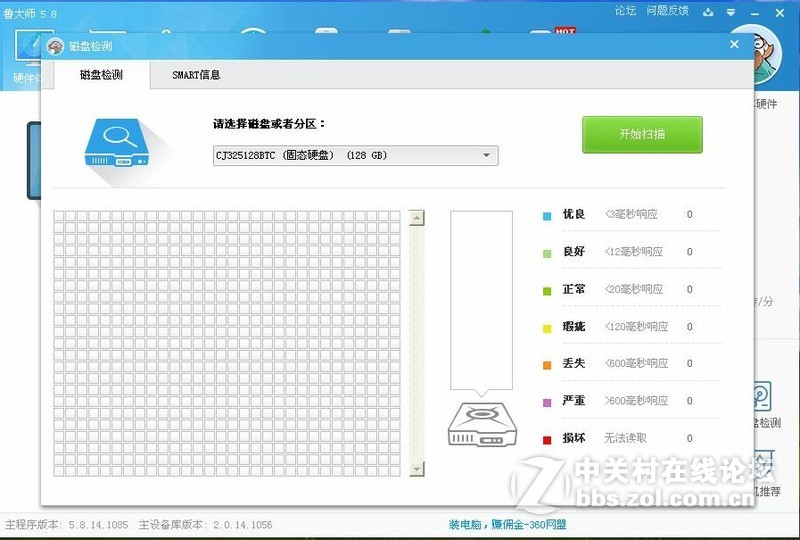Click the orange 丢失 color swatch

(547, 365)
